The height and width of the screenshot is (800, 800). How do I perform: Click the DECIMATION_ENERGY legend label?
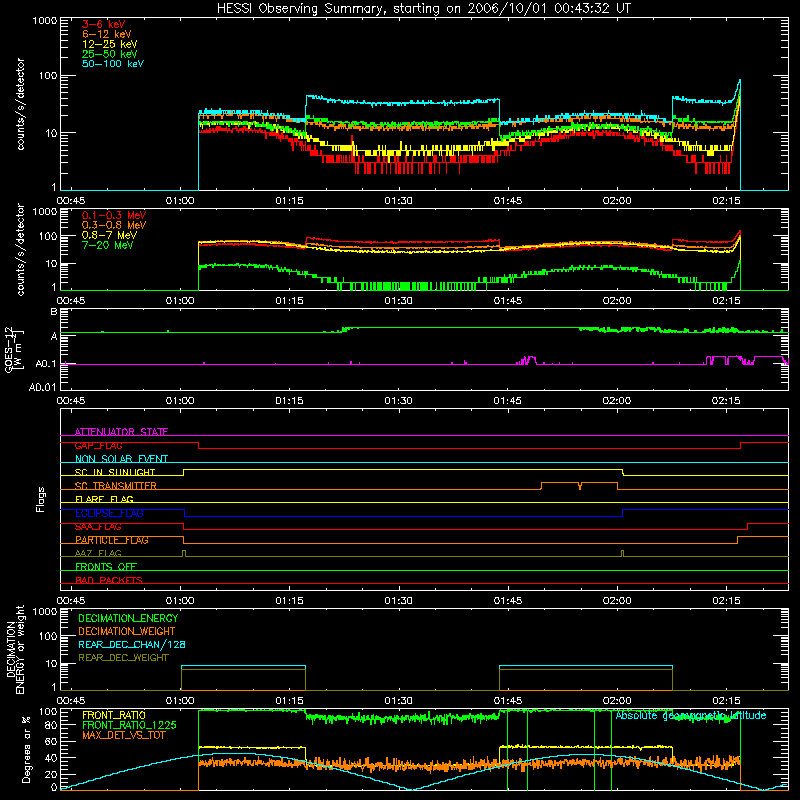tap(128, 618)
